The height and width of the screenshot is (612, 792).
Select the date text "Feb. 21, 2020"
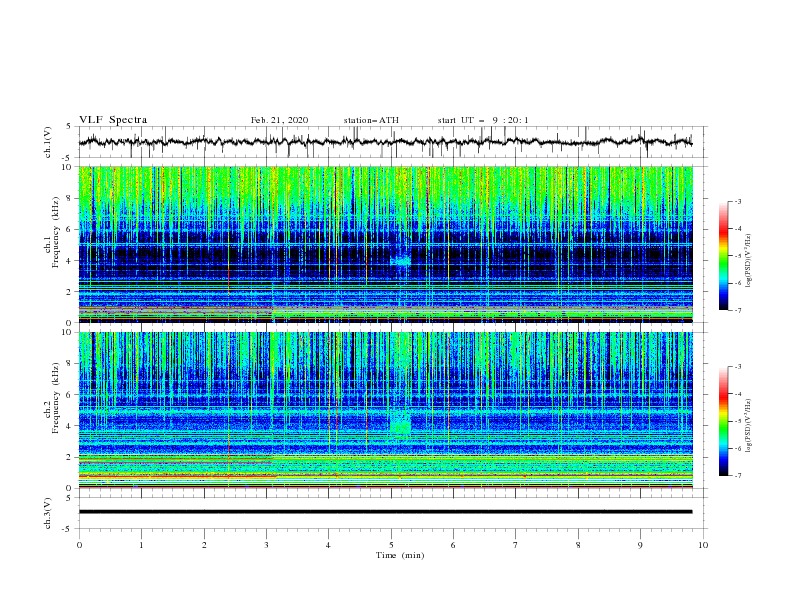[279, 120]
